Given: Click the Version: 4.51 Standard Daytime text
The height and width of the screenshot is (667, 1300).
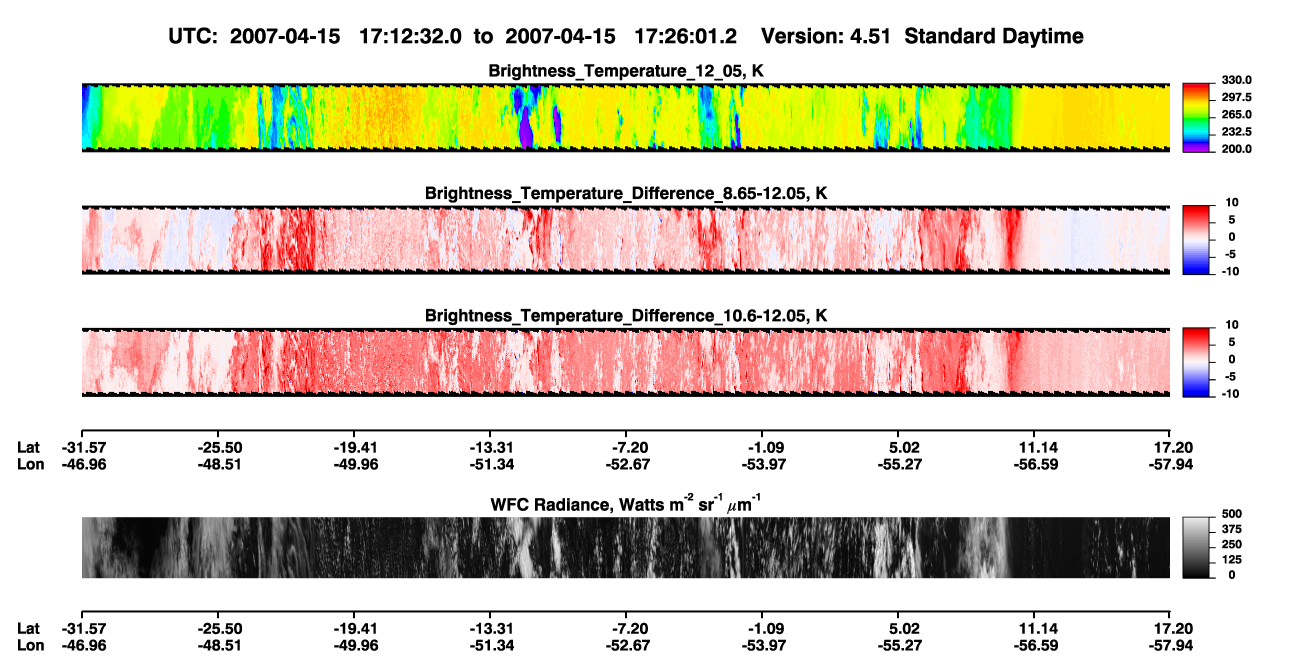Looking at the screenshot, I should click(x=922, y=36).
